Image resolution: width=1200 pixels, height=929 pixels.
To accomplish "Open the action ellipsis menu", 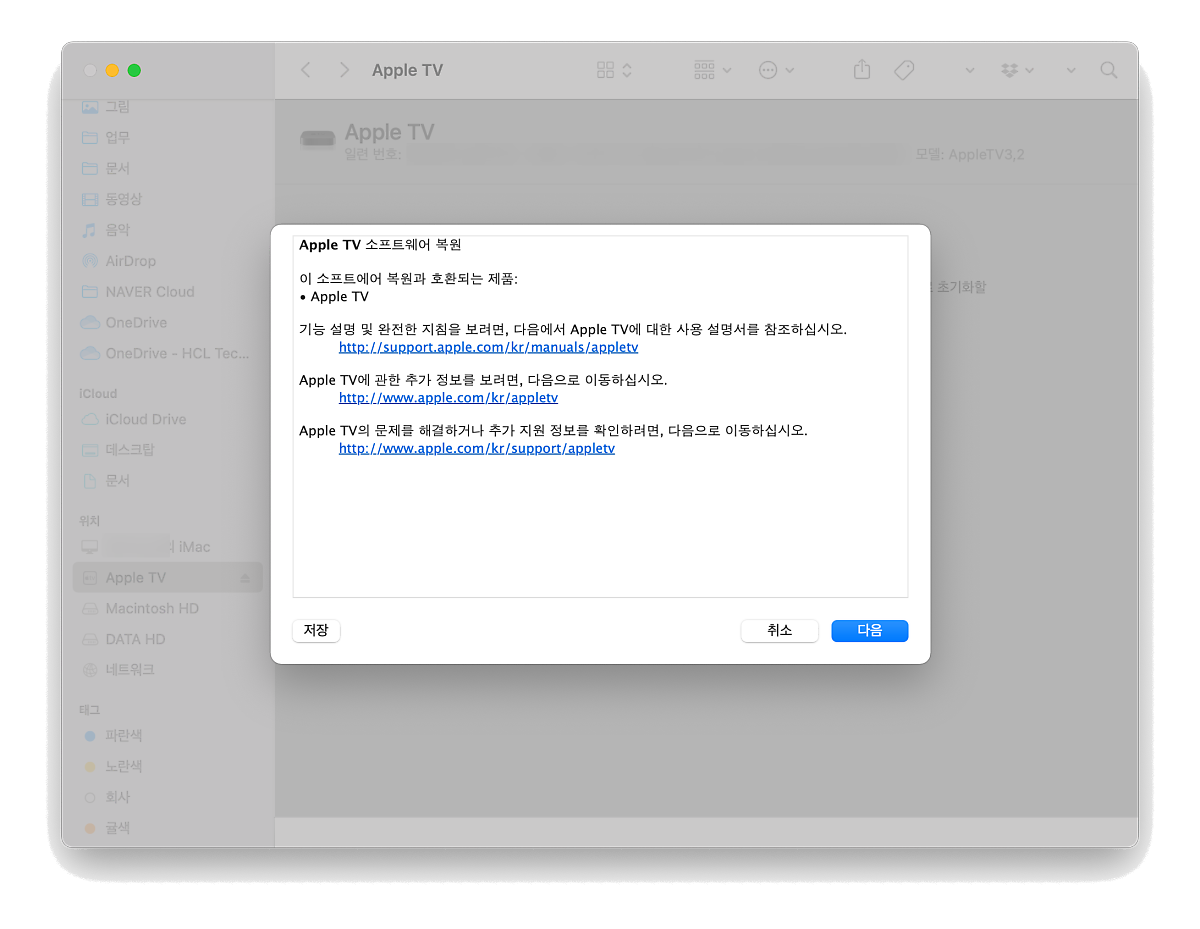I will 776,70.
